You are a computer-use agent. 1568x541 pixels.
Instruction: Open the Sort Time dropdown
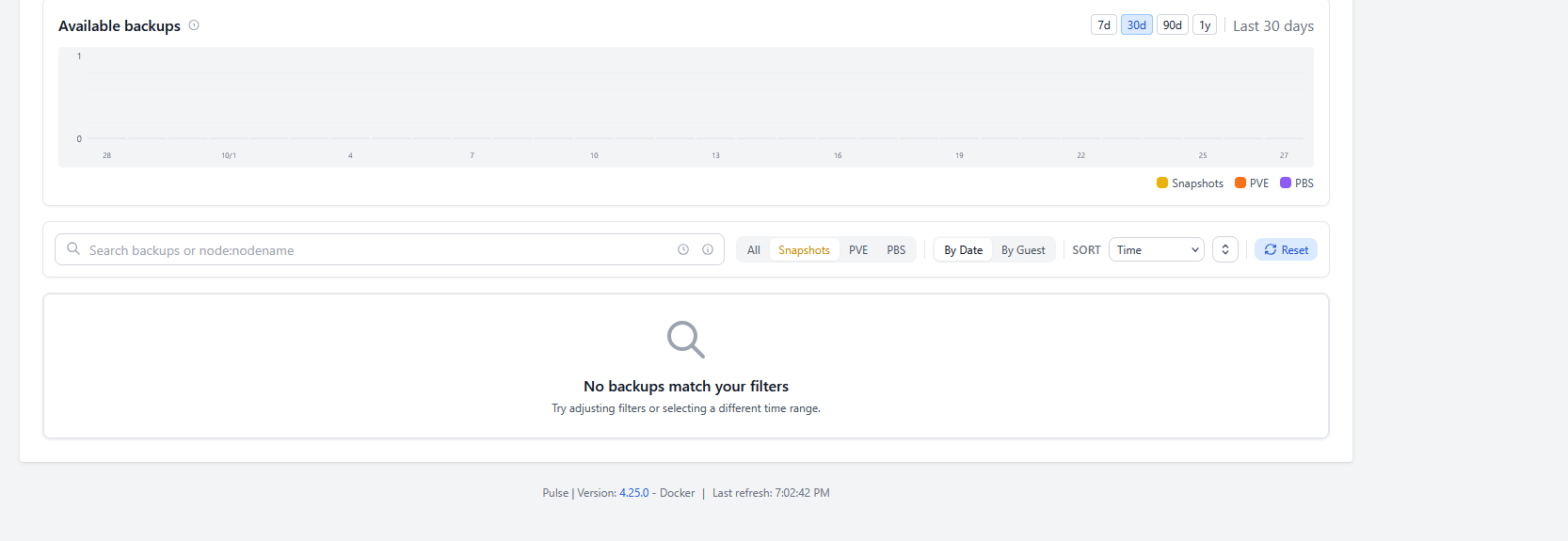coord(1156,249)
